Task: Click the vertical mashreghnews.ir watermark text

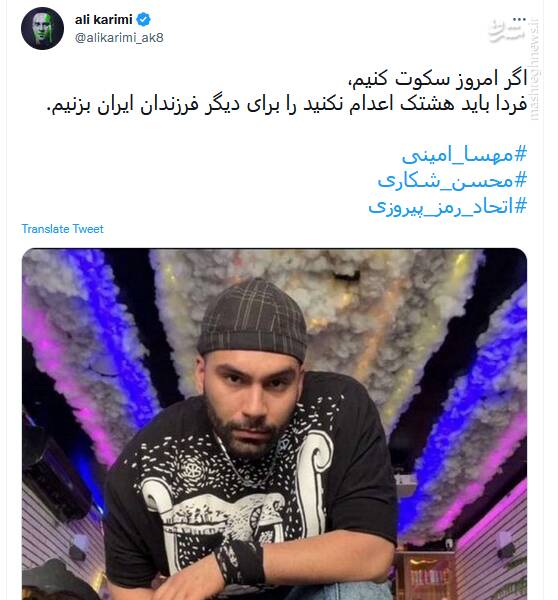Action: [x=534, y=70]
